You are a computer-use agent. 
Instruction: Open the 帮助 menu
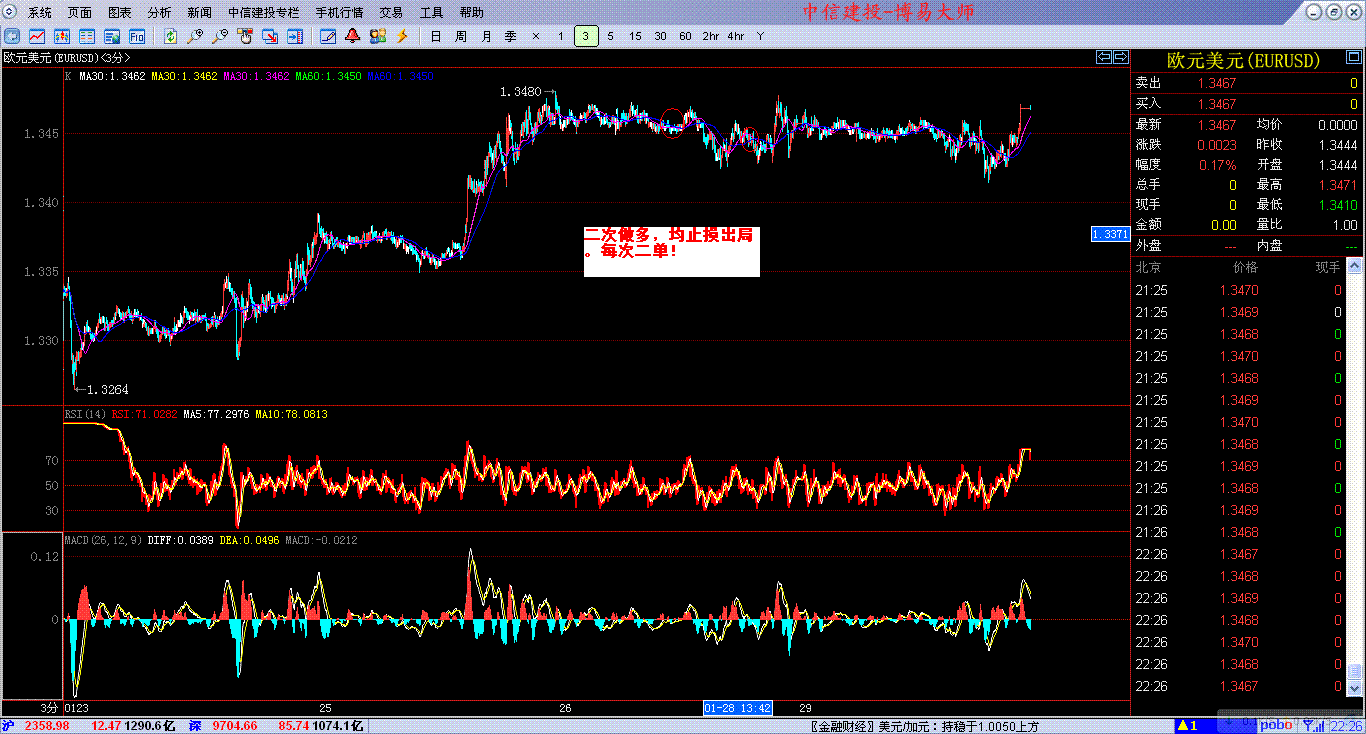click(472, 13)
